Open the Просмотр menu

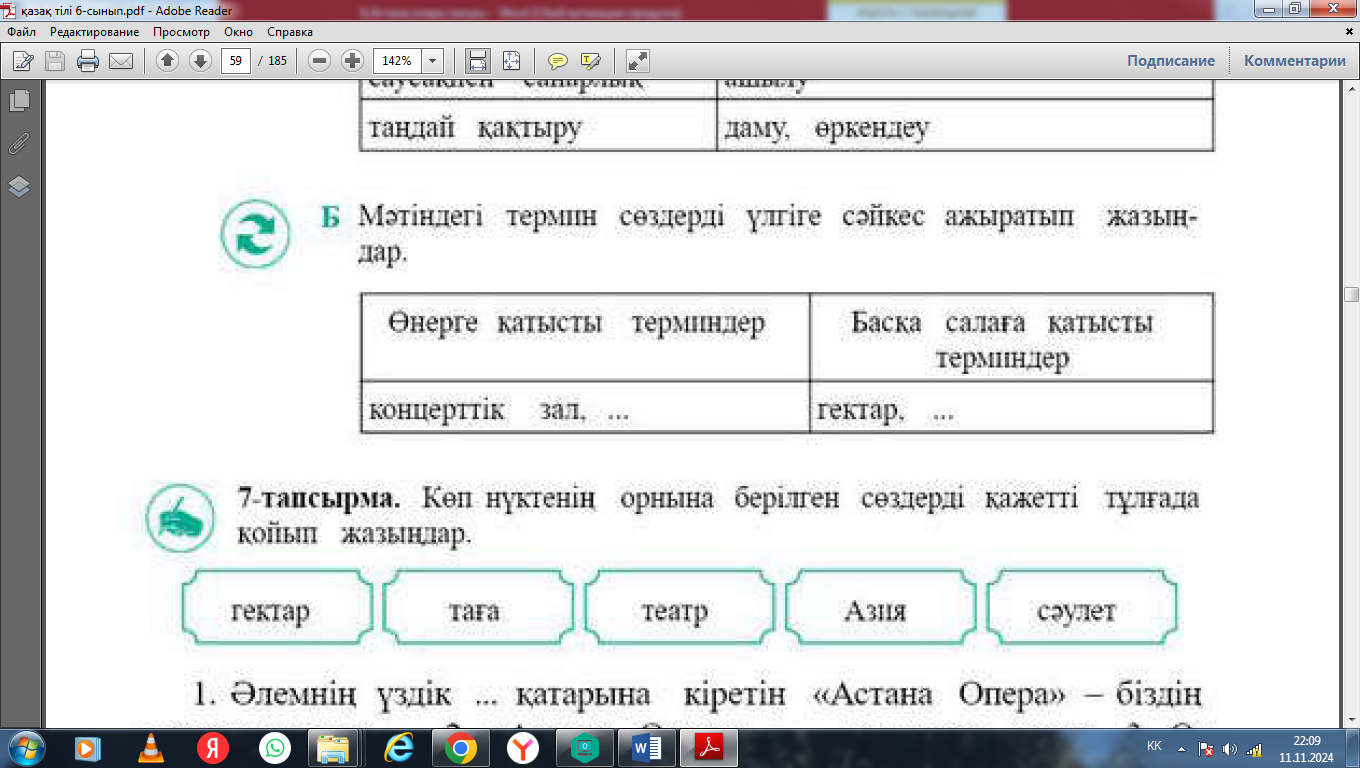tap(181, 32)
